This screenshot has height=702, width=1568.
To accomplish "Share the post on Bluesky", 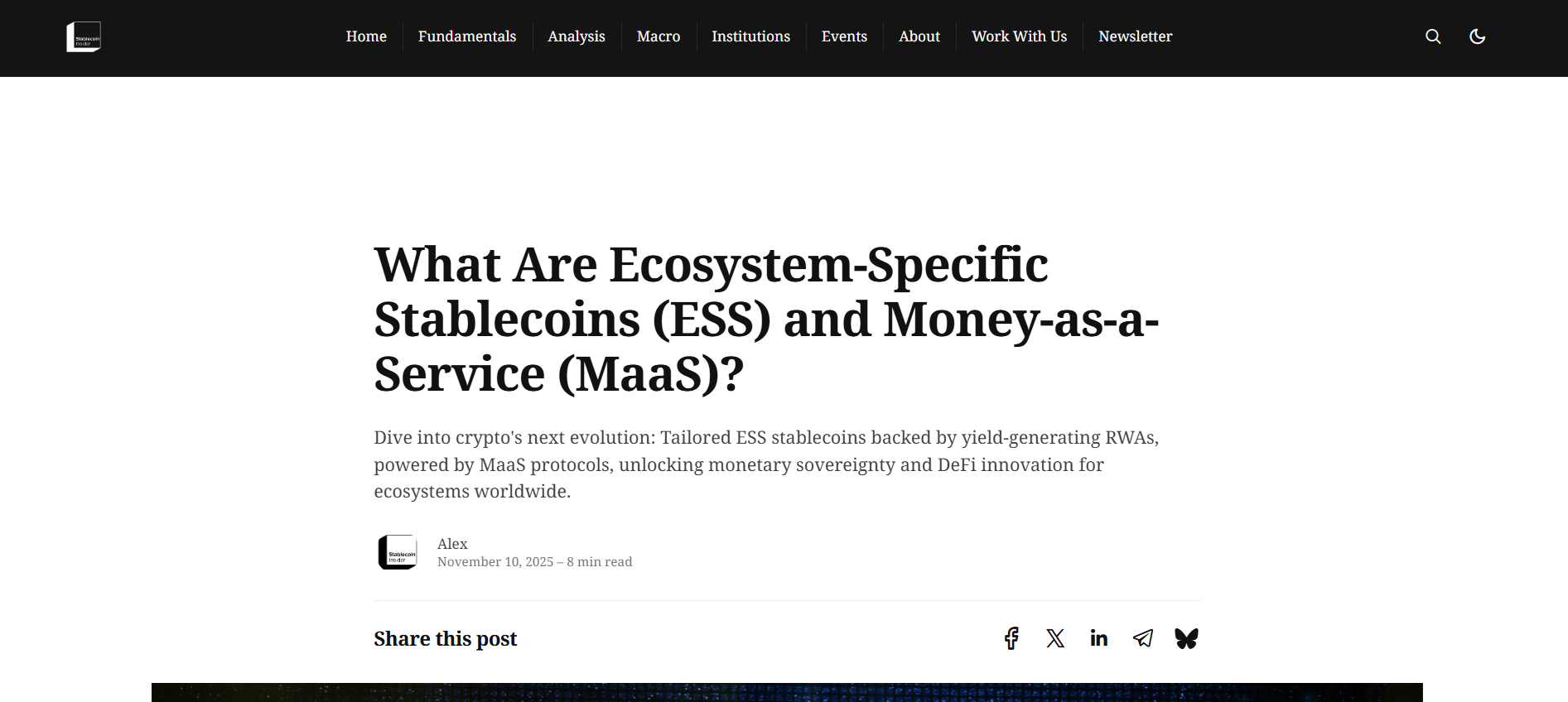I will 1186,638.
